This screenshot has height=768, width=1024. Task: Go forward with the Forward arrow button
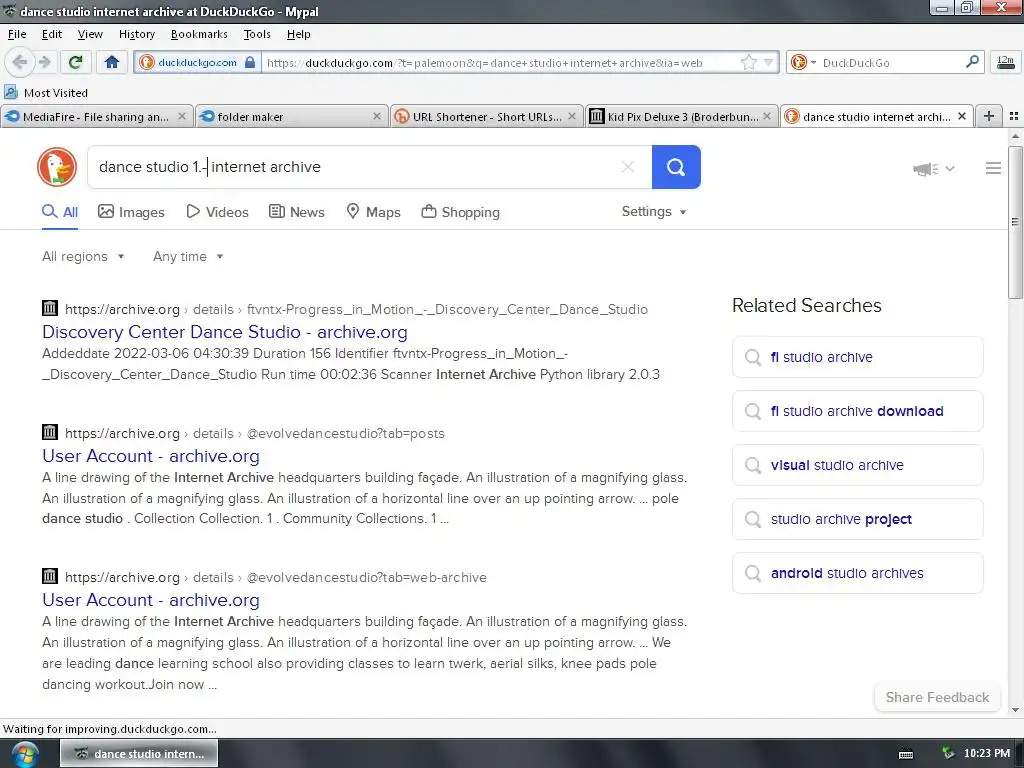[44, 62]
